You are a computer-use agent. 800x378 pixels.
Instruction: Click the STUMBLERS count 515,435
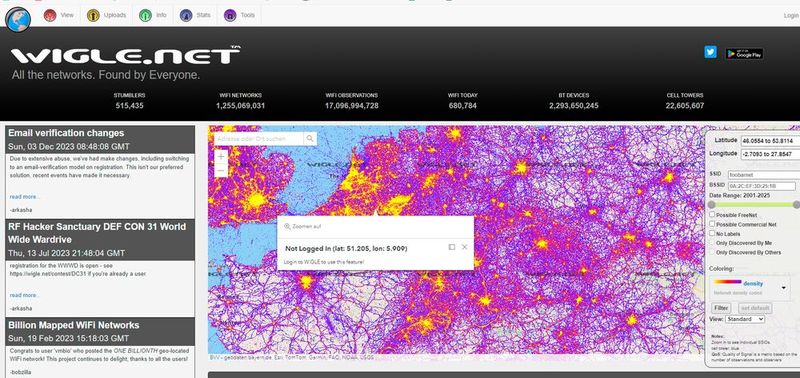(129, 106)
